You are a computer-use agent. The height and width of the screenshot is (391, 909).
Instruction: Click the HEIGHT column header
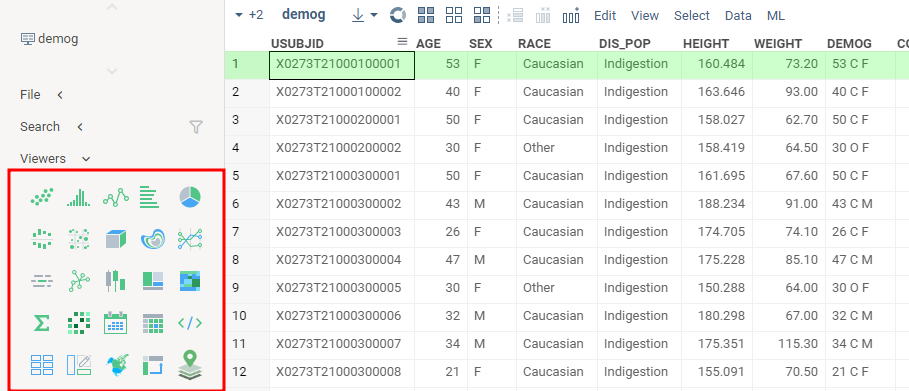[x=706, y=44]
